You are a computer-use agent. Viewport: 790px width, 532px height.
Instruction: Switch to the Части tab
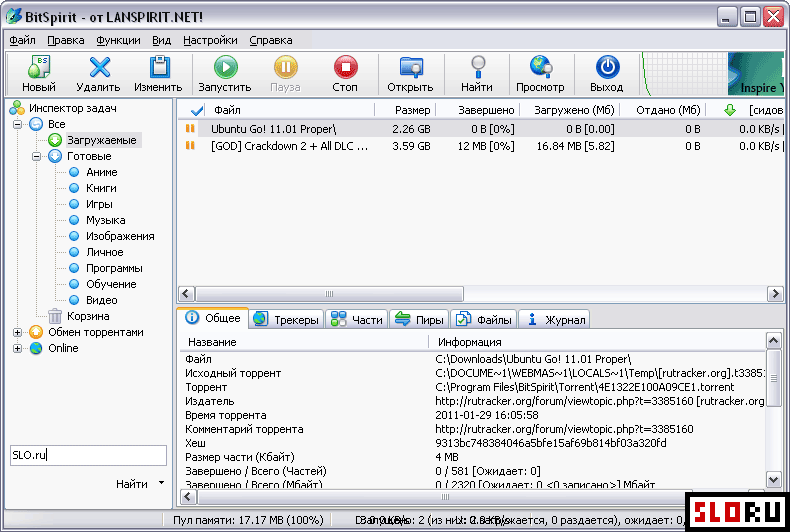point(357,319)
